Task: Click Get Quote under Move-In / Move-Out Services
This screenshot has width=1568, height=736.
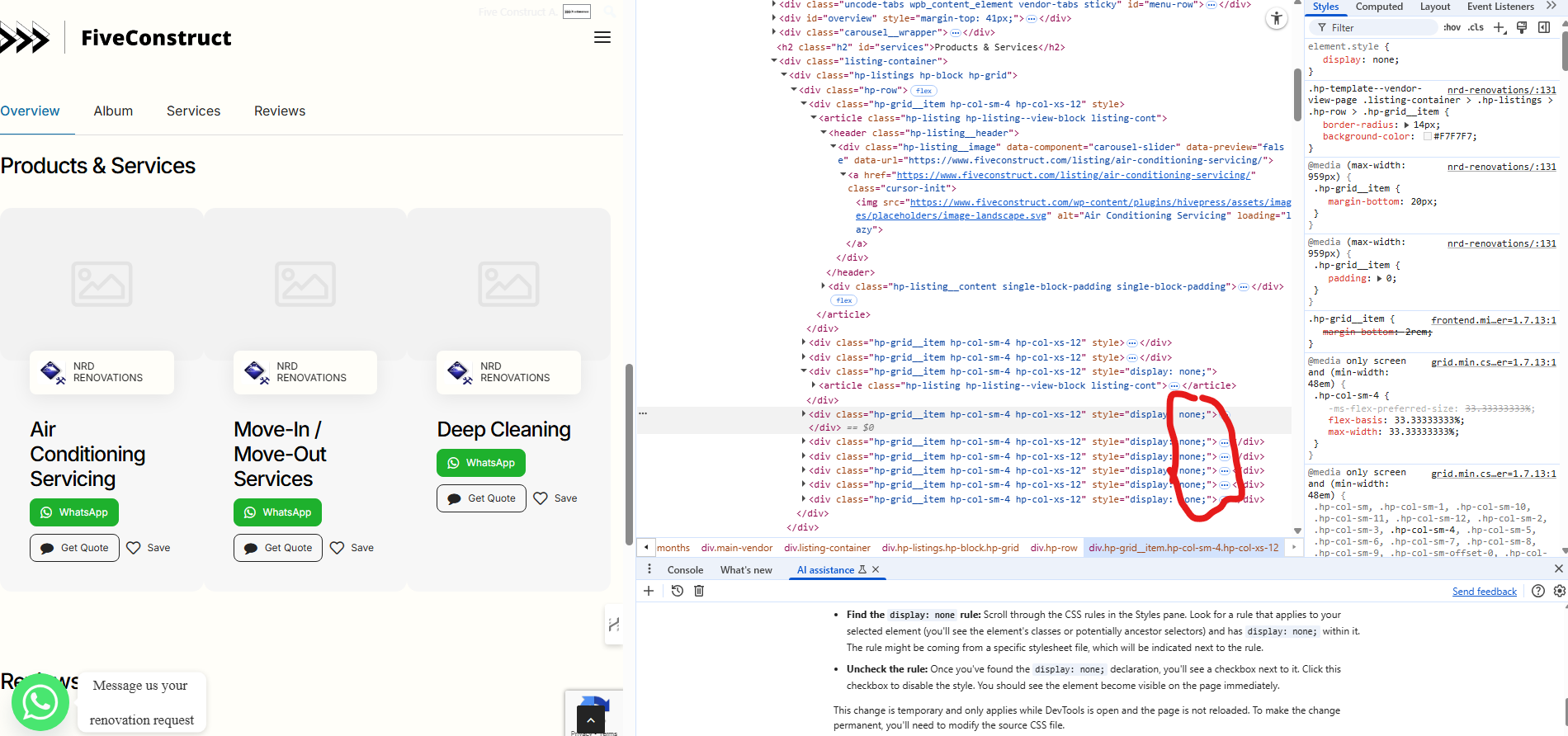Action: [x=278, y=548]
